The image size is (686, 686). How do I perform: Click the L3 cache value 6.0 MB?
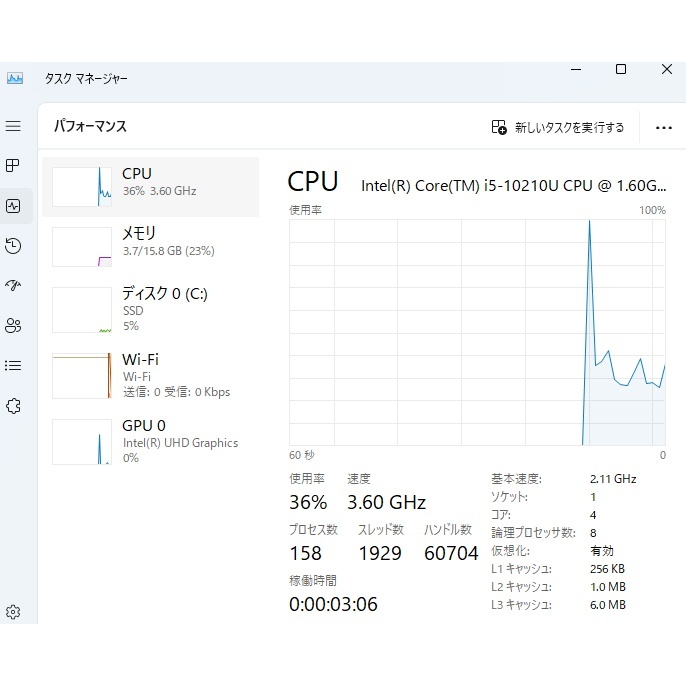(608, 605)
